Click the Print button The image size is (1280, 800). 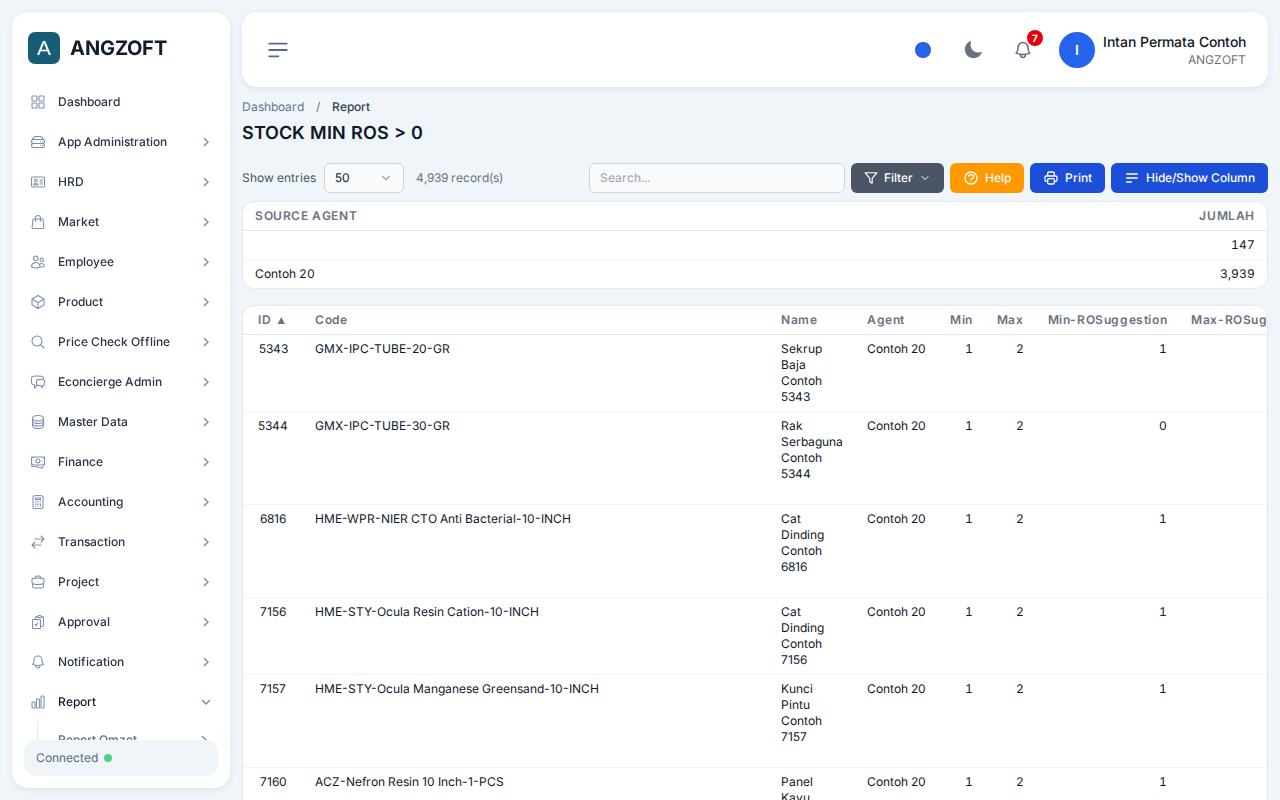tap(1067, 178)
